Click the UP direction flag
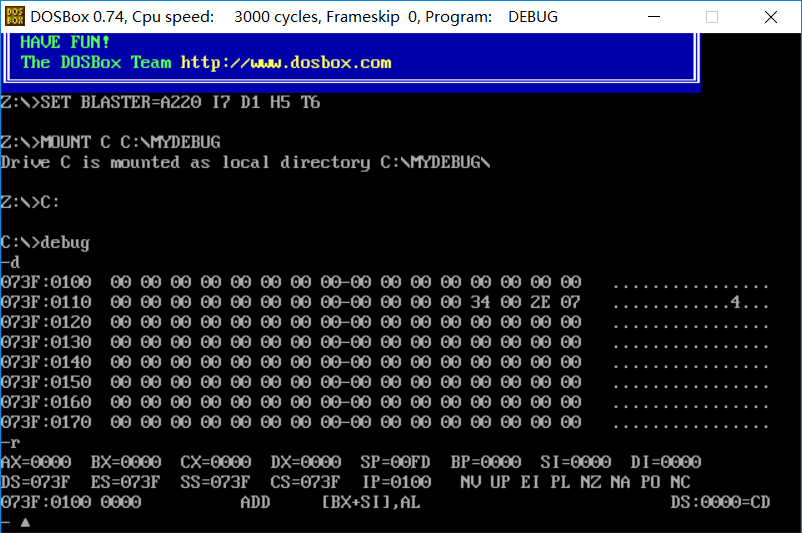This screenshot has width=802, height=533. pyautogui.click(x=501, y=482)
